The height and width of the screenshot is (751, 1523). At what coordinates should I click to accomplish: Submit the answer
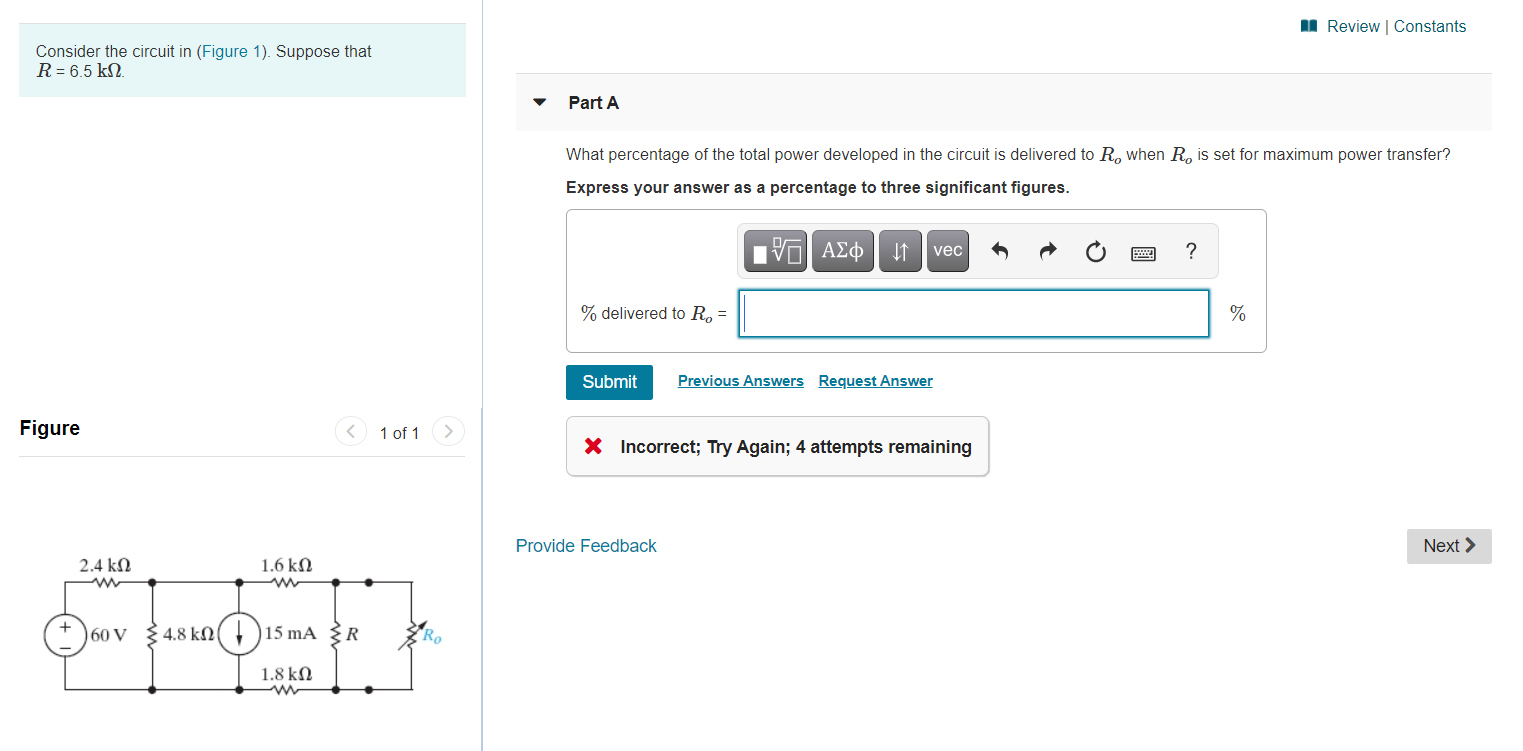[x=609, y=382]
